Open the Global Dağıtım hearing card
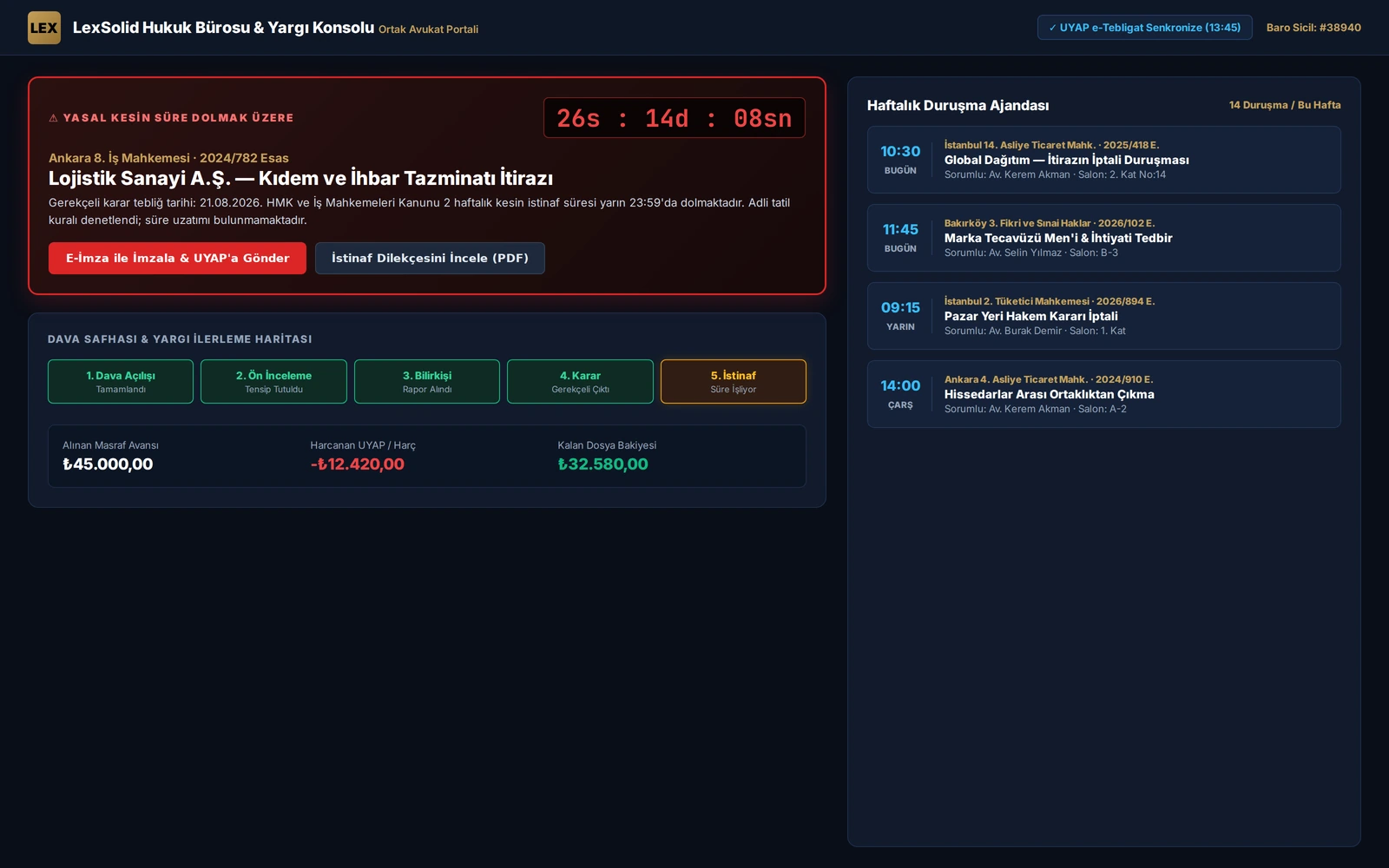Screen dimensions: 1389x868 pos(1103,160)
